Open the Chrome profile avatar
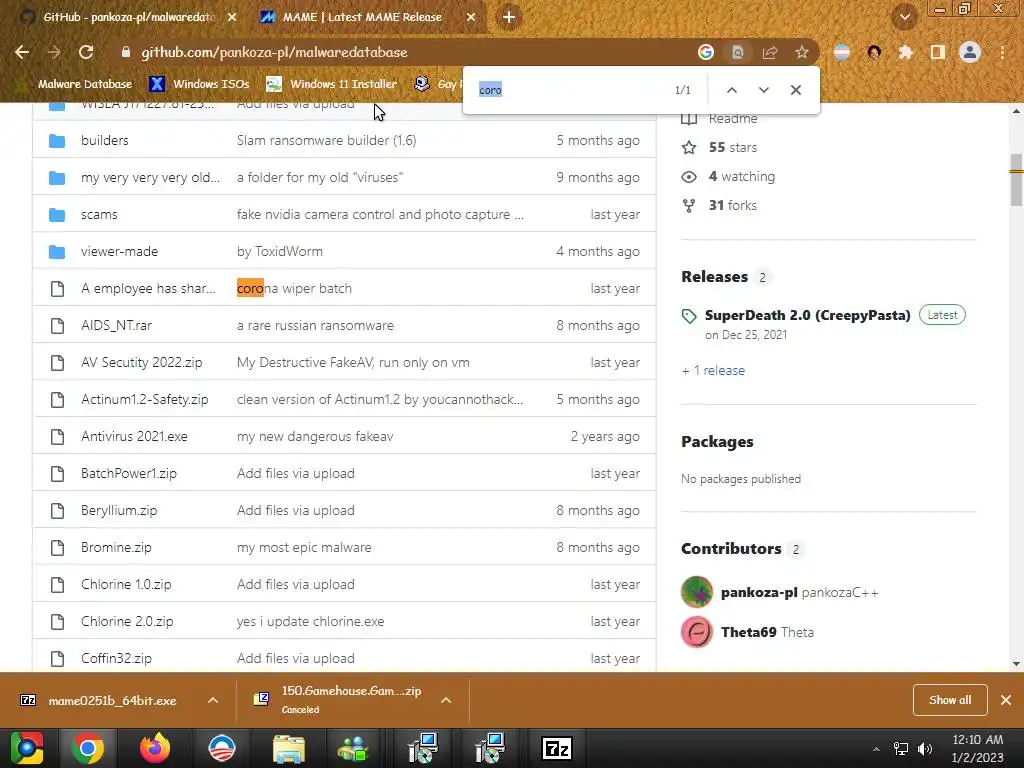The width and height of the screenshot is (1024, 768). 970,52
